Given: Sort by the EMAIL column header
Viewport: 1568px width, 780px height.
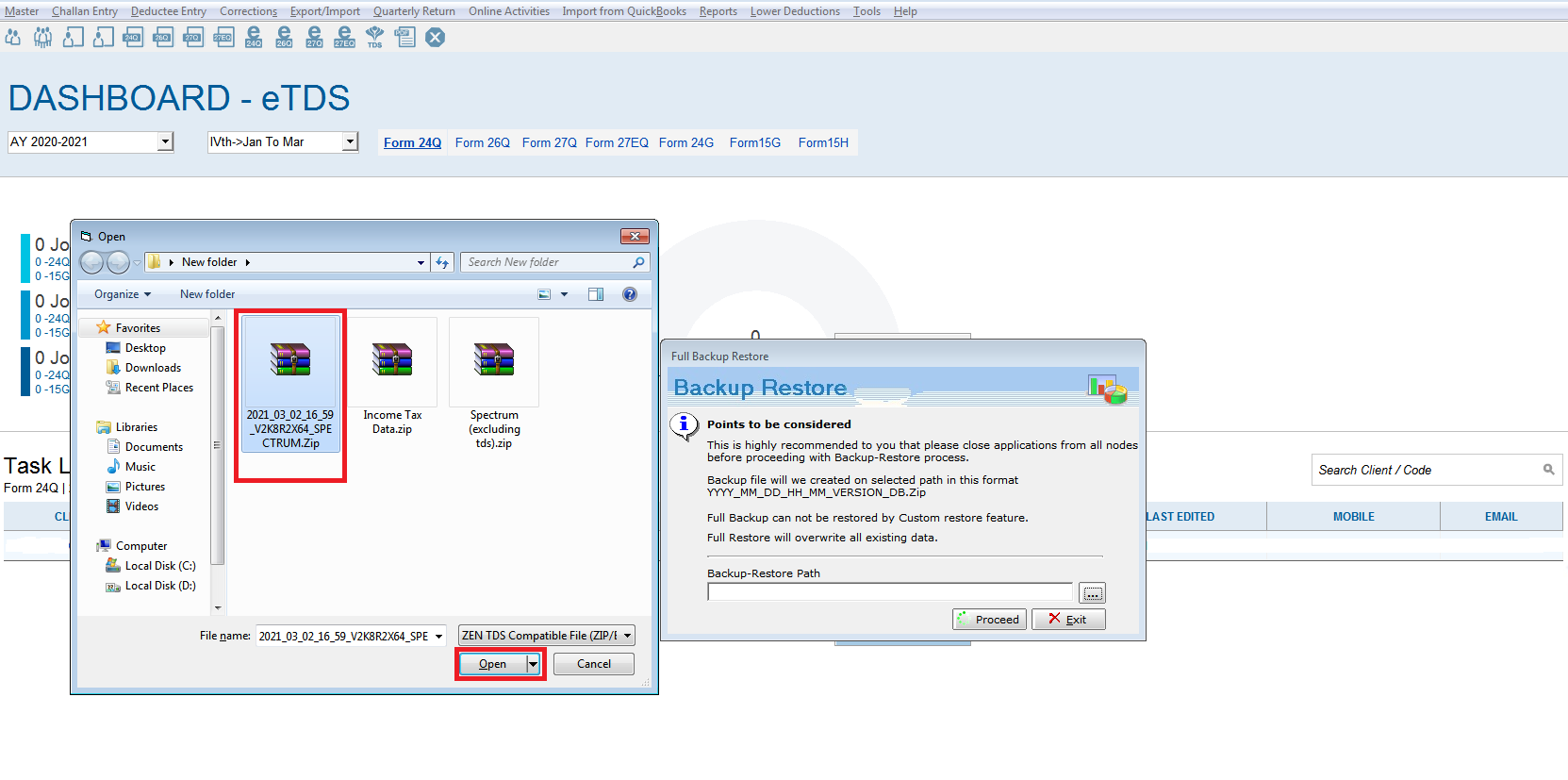Looking at the screenshot, I should pos(1501,517).
